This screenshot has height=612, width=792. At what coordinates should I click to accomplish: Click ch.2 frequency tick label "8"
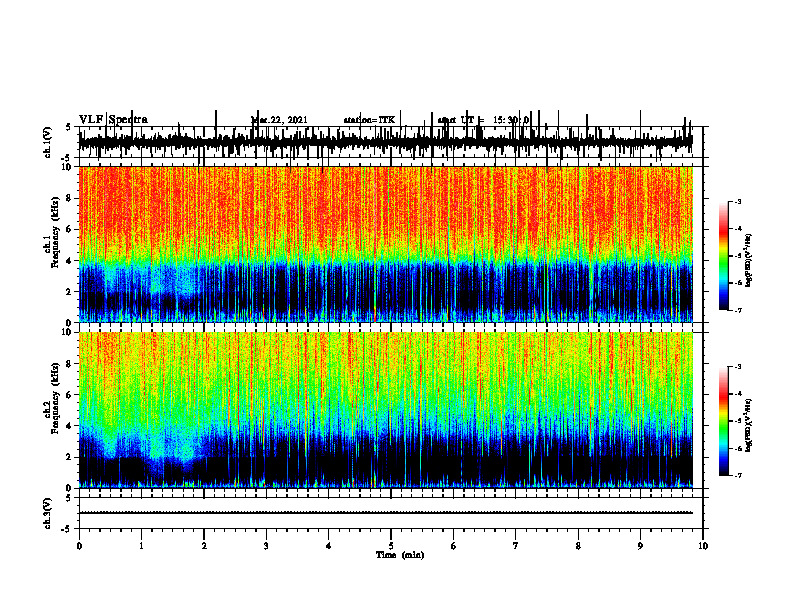coord(70,364)
